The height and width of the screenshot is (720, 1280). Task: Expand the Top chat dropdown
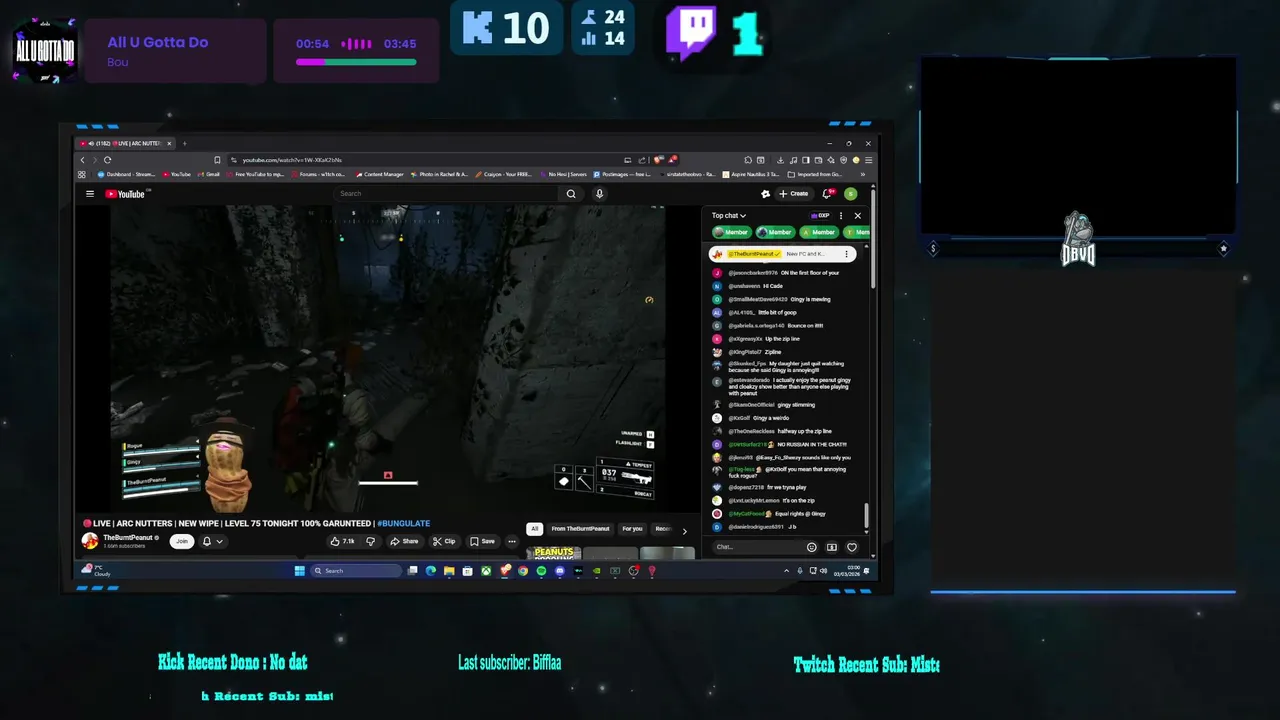(729, 216)
